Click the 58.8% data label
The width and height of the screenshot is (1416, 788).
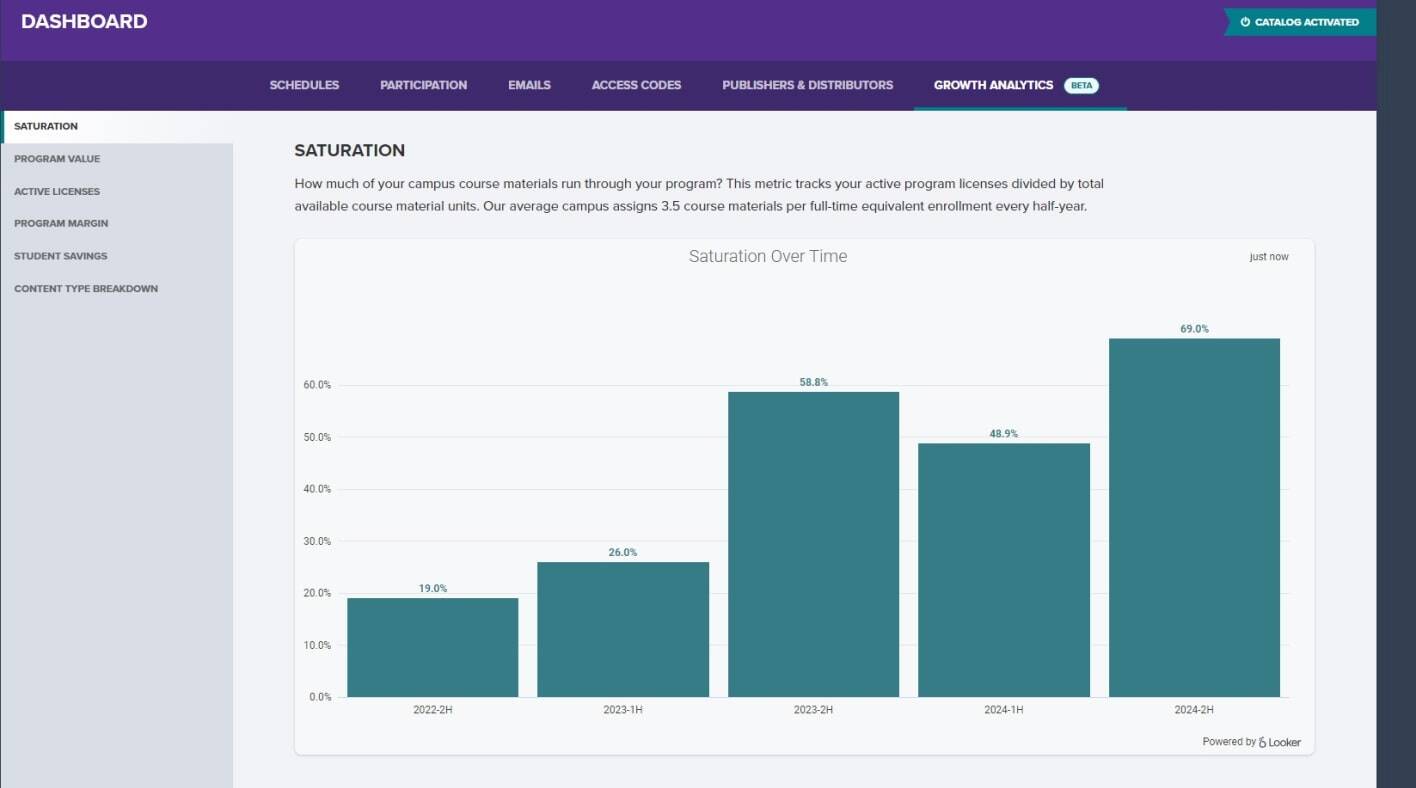click(814, 382)
